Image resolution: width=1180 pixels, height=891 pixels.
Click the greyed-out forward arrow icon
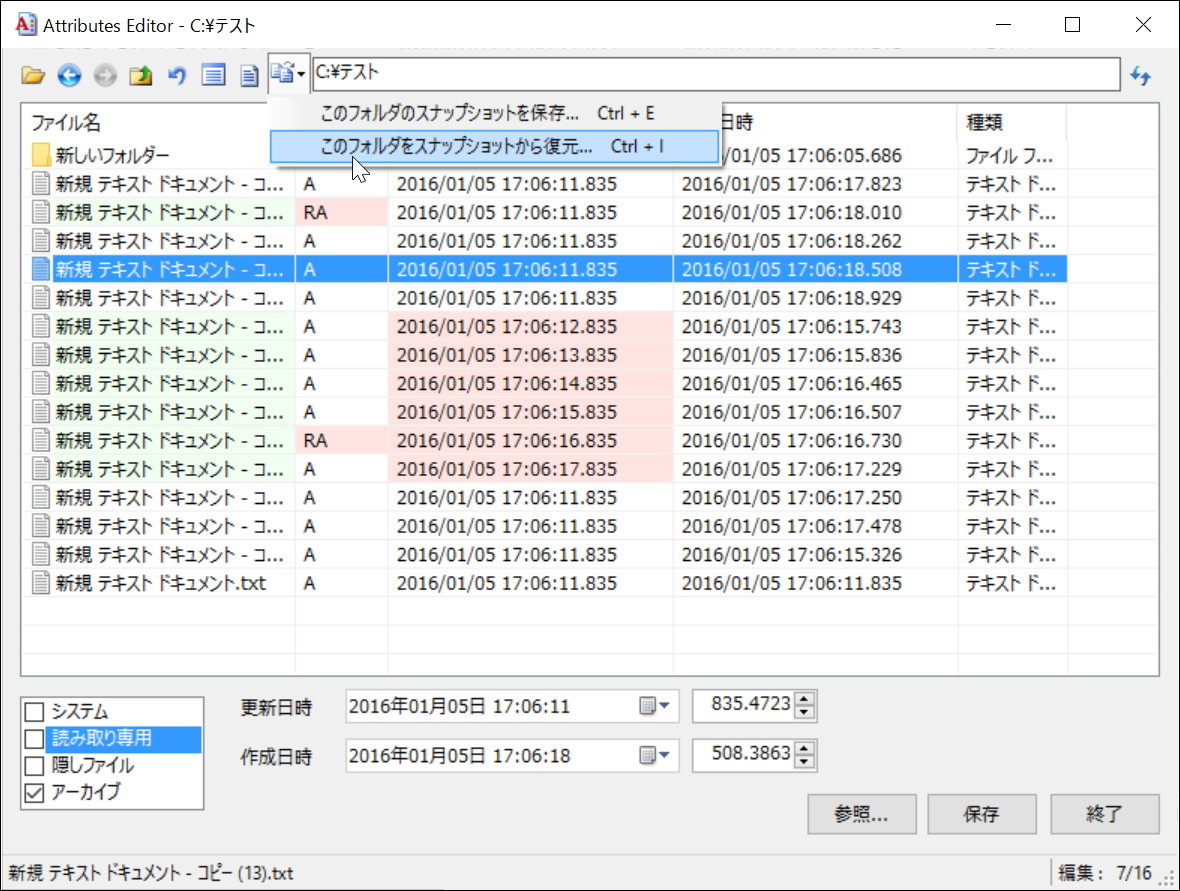tap(105, 75)
